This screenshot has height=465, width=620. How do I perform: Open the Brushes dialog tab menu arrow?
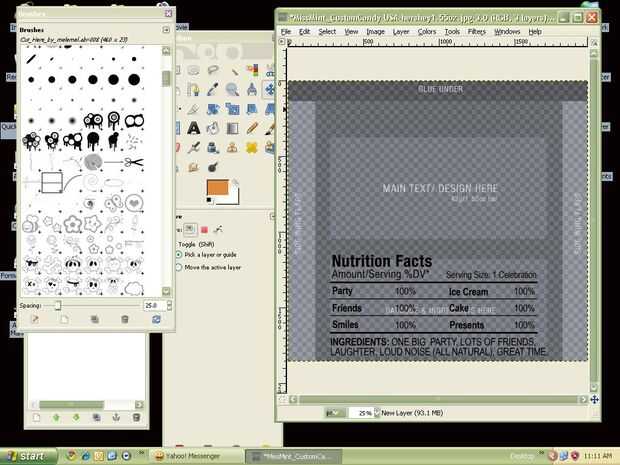(166, 30)
